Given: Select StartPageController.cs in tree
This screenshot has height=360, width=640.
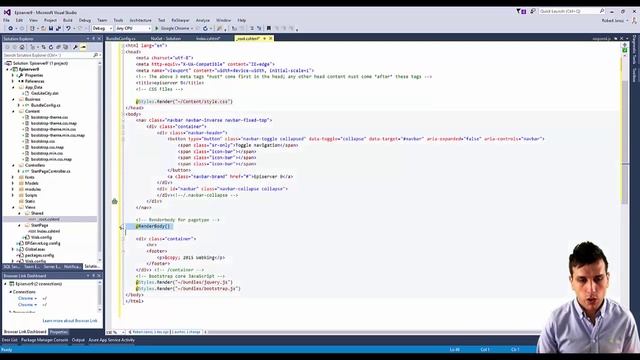Looking at the screenshot, I should coord(51,171).
